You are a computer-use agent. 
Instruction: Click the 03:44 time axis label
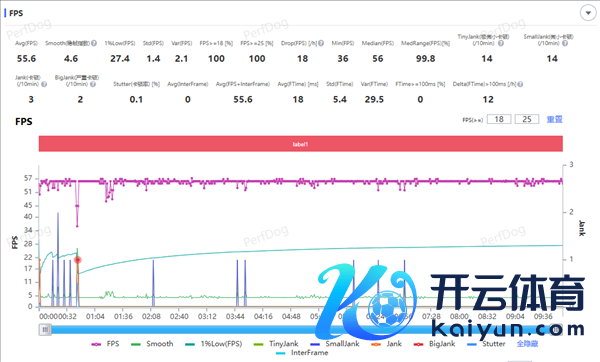[235, 317]
